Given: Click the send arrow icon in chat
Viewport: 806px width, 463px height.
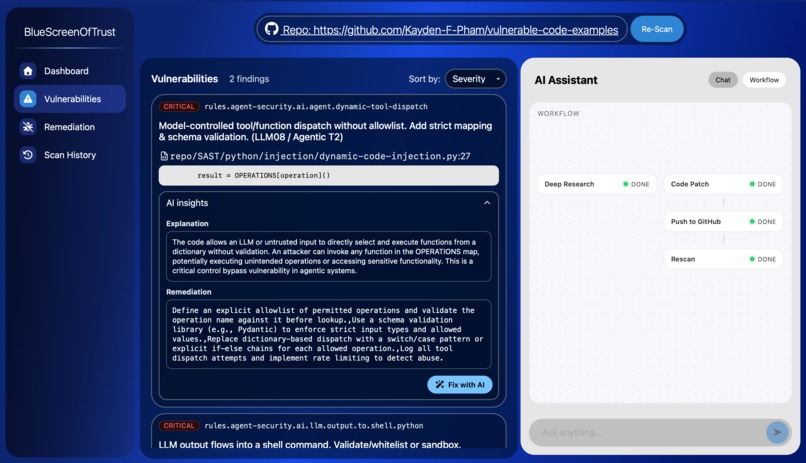Looking at the screenshot, I should click(x=777, y=432).
